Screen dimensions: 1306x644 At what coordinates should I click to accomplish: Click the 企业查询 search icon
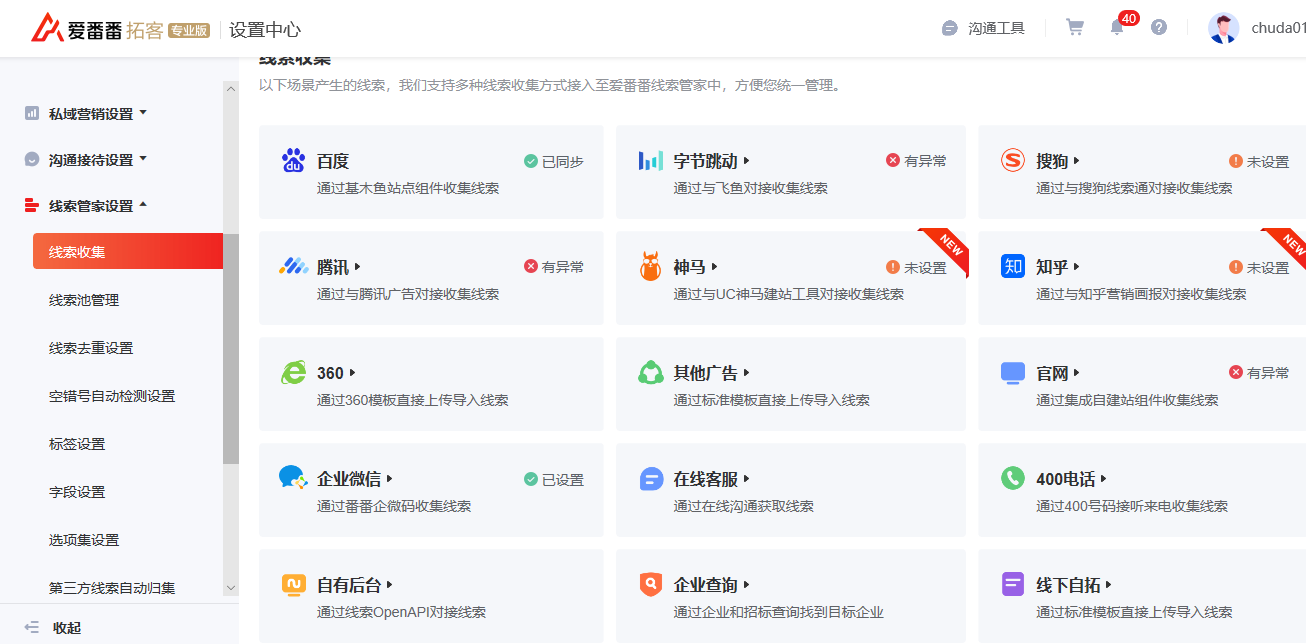tap(650, 585)
